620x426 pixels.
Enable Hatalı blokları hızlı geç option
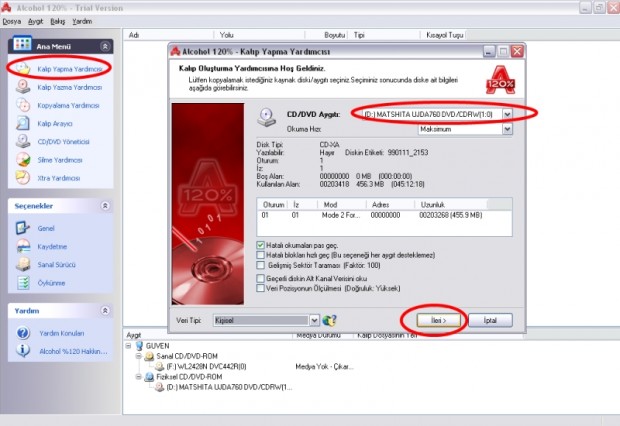[260, 255]
